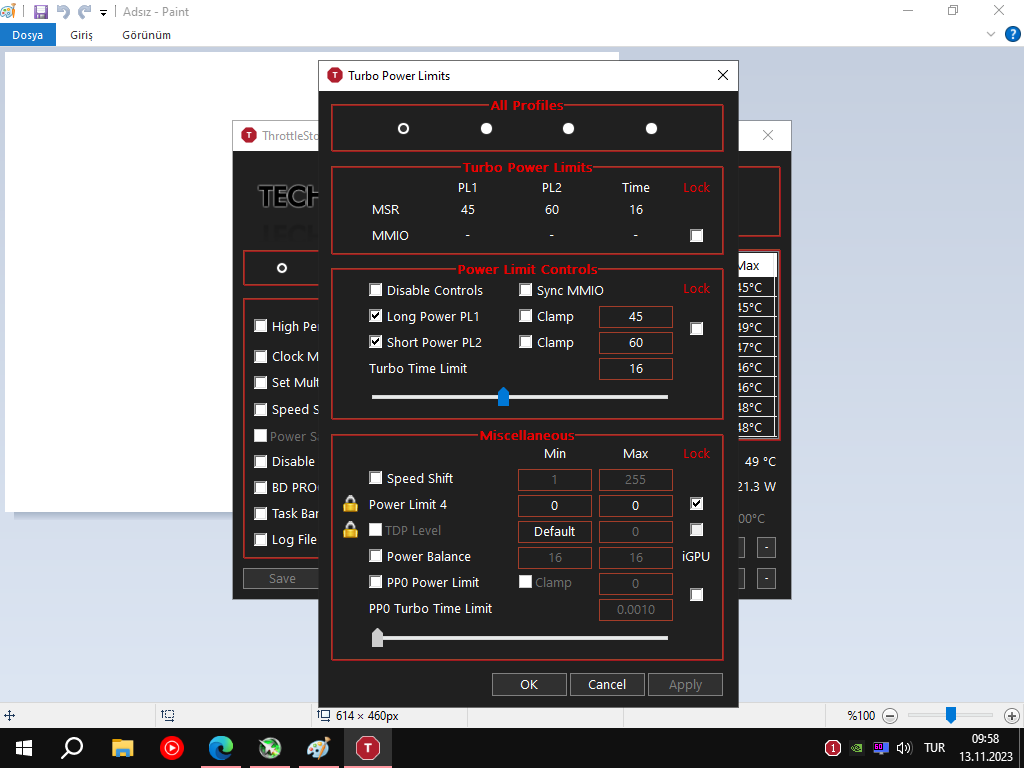Click the Apply button
Image resolution: width=1024 pixels, height=768 pixels.
pos(686,684)
